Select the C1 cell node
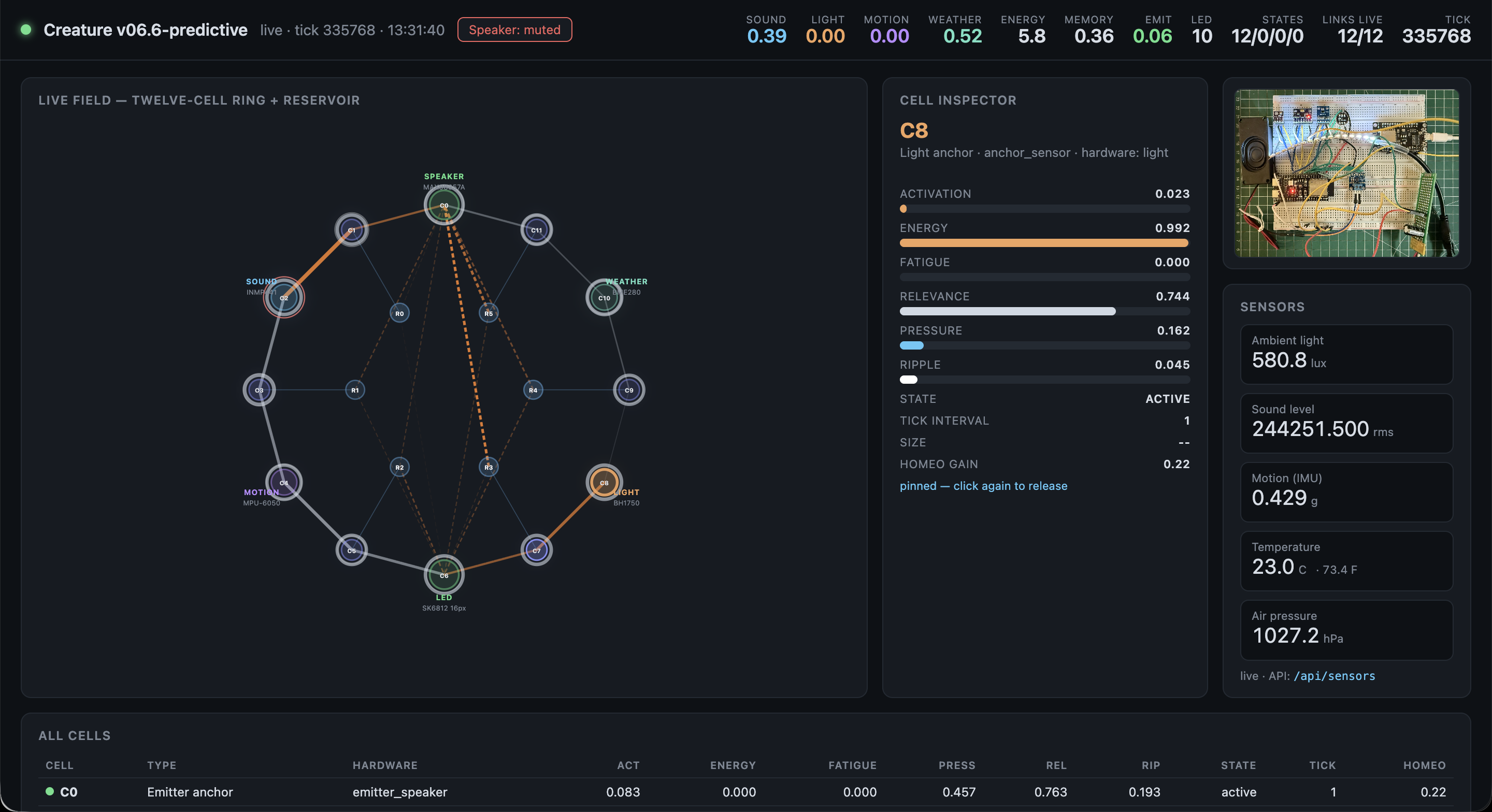This screenshot has width=1492, height=812. point(352,230)
